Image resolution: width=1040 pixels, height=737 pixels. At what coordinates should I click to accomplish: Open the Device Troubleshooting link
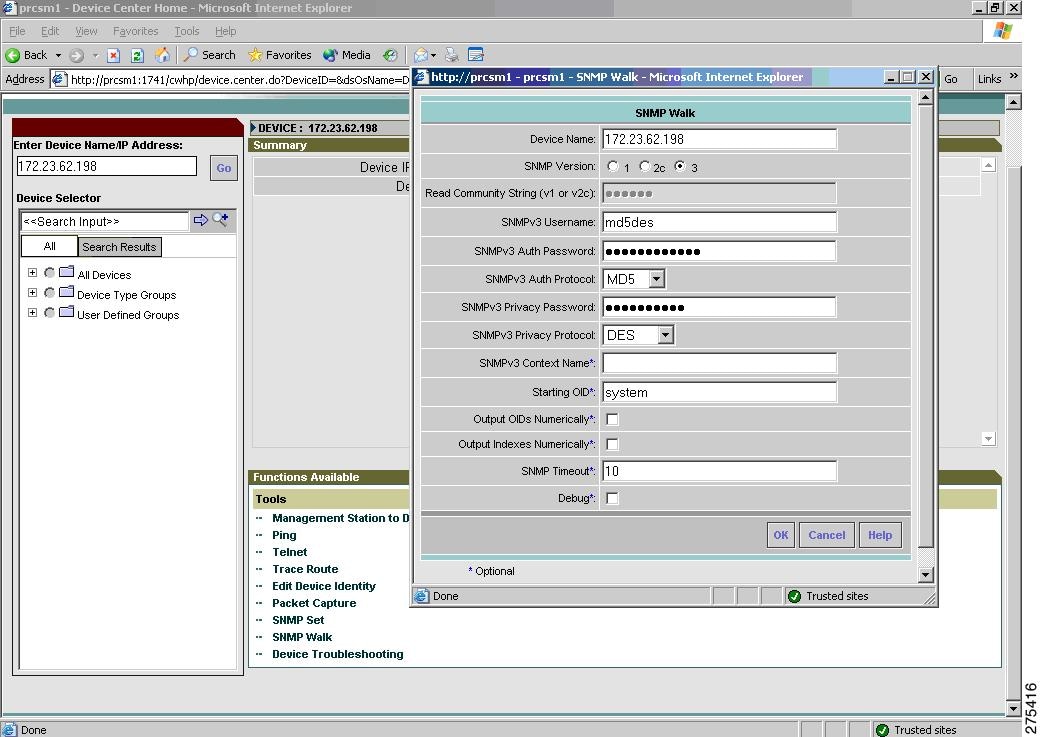tap(338, 654)
